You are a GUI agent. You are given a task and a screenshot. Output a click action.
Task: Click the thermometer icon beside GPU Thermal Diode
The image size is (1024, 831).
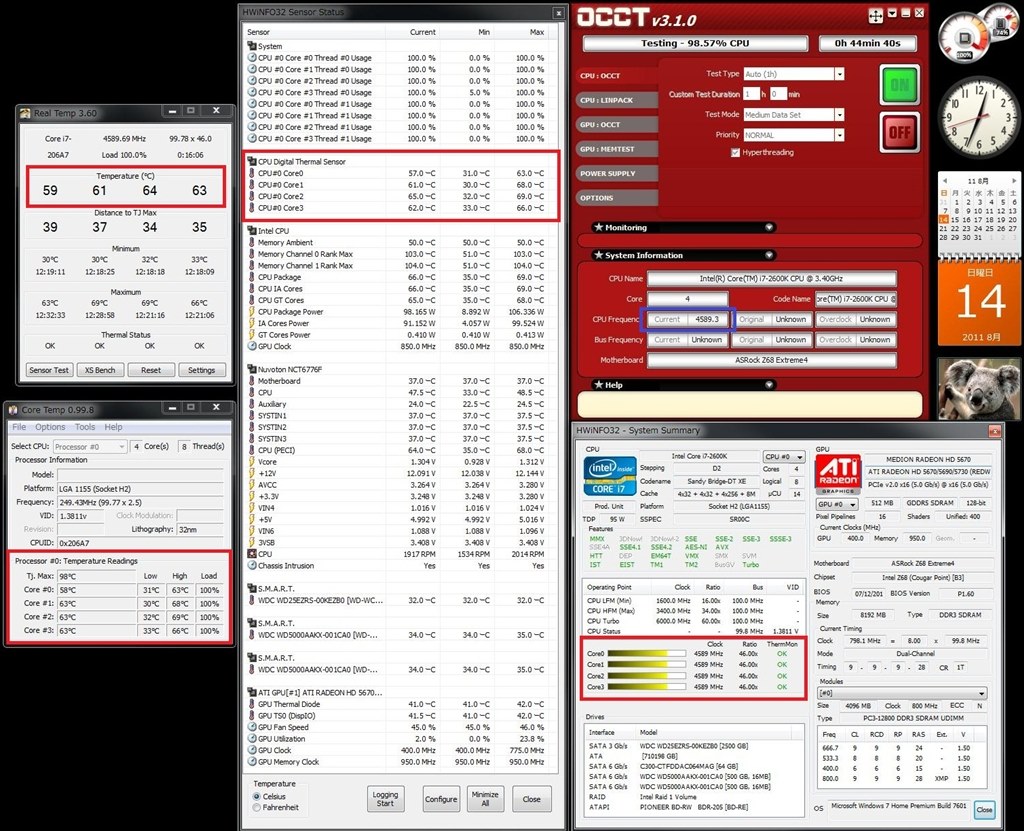(252, 704)
